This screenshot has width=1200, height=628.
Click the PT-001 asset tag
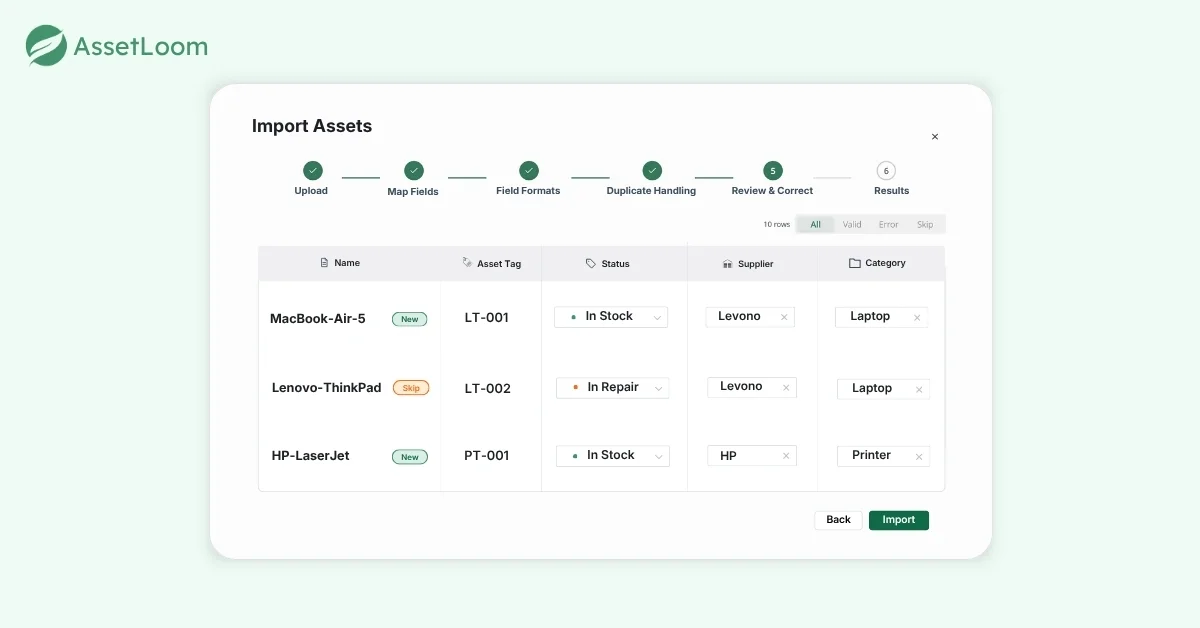coord(487,456)
